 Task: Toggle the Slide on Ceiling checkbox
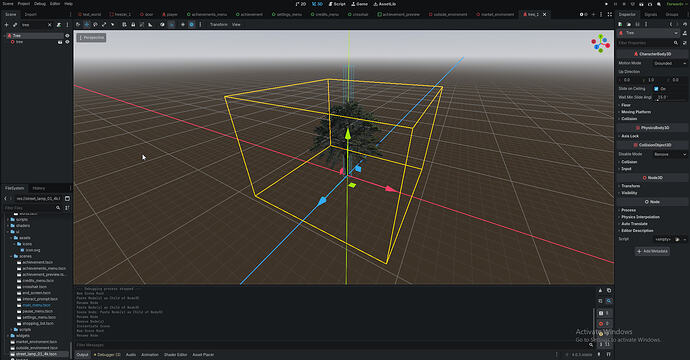(656, 88)
